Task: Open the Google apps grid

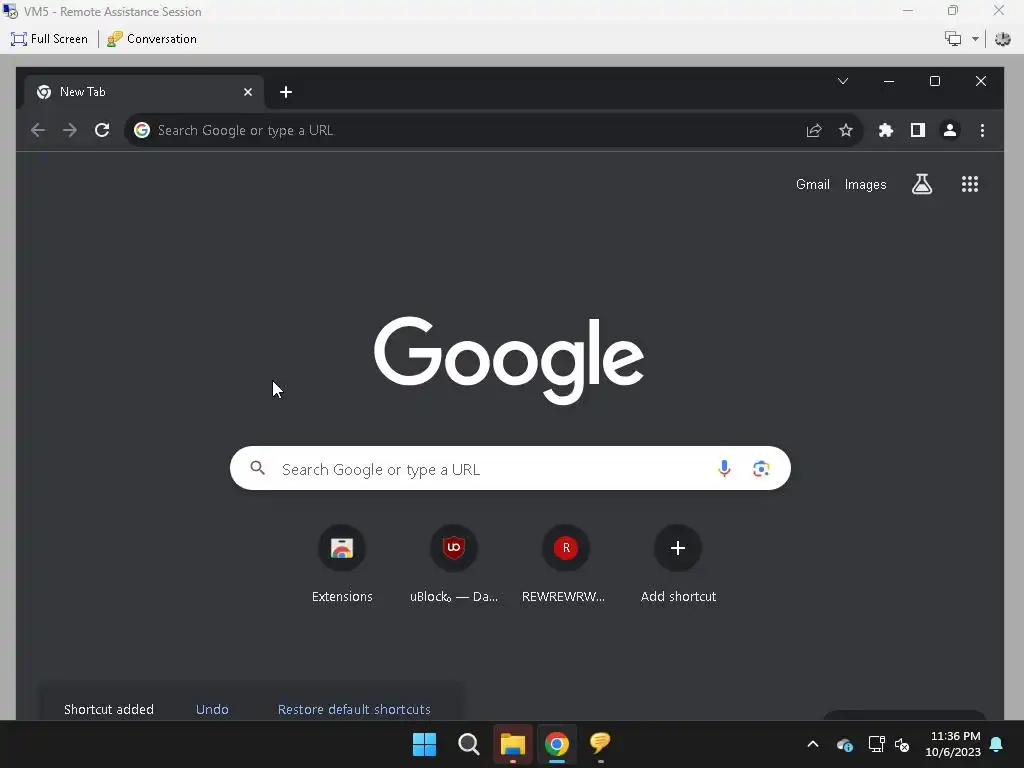Action: tap(970, 184)
